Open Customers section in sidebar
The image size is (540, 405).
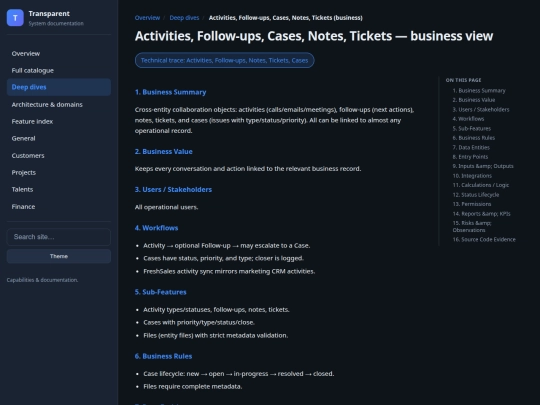click(59, 155)
